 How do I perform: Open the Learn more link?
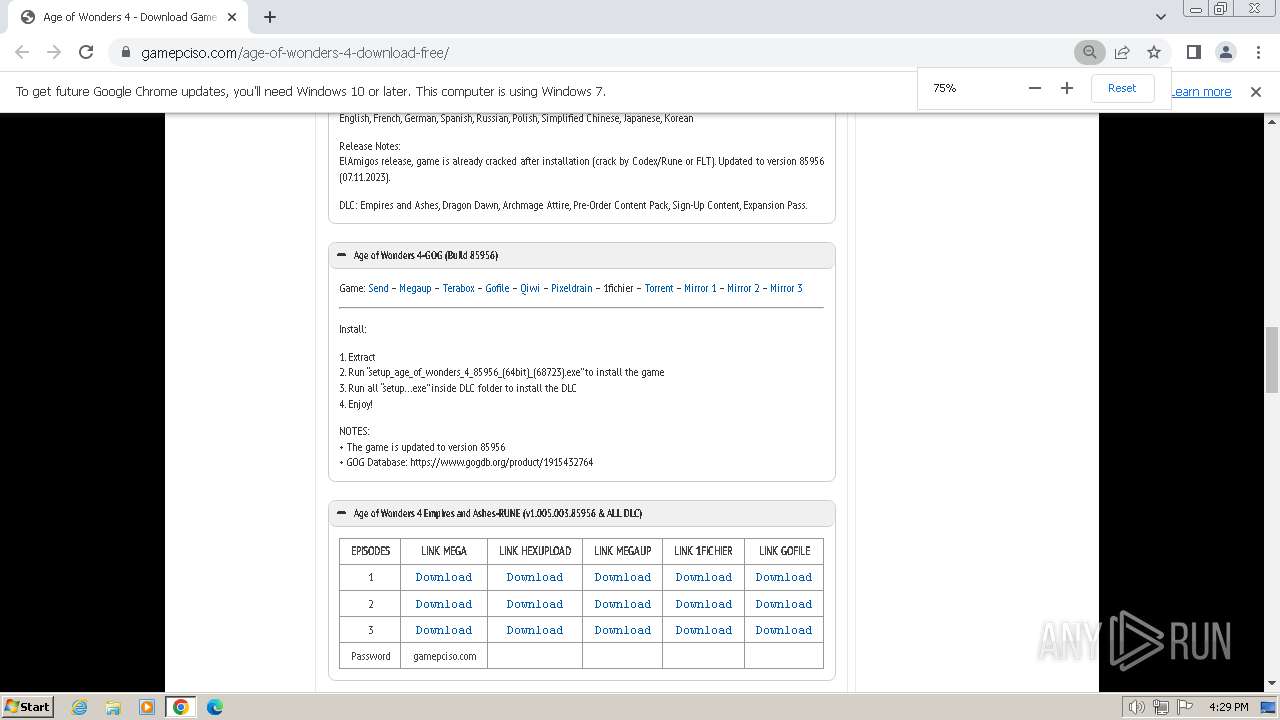[x=1202, y=91]
